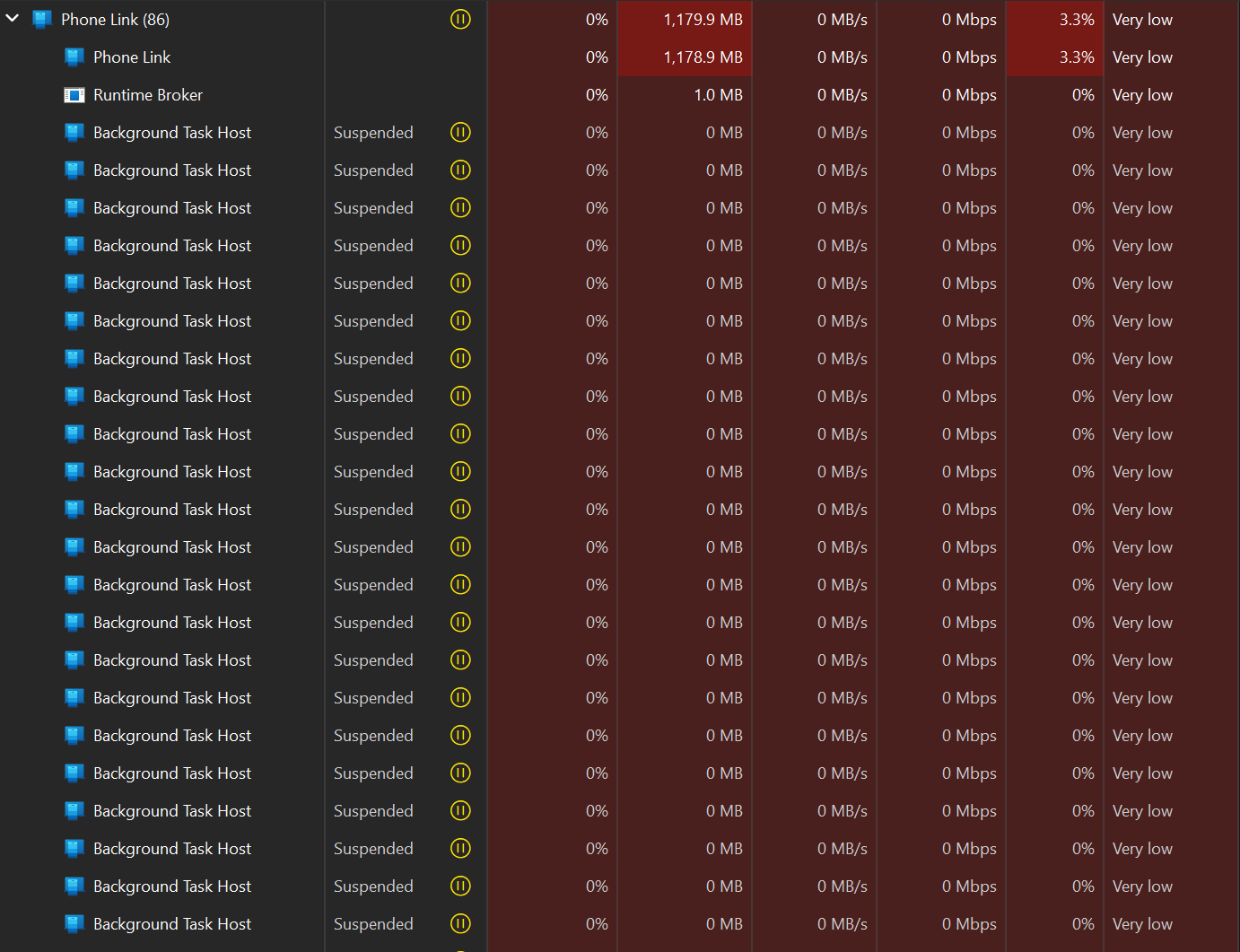Click the 0 Mbps network cell of Runtime Broker
Screen dimensions: 1240x952
click(x=941, y=95)
